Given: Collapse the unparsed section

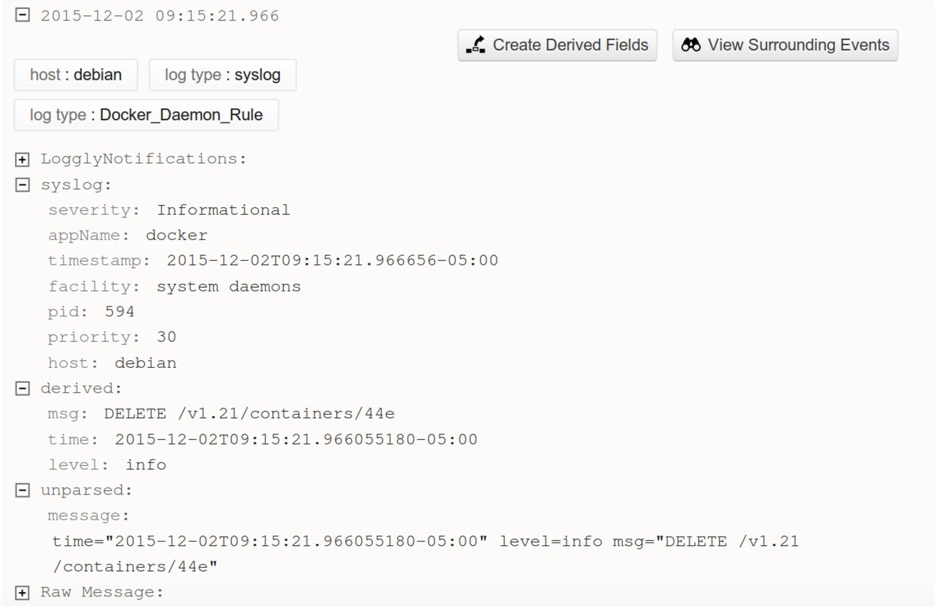Looking at the screenshot, I should tap(22, 490).
